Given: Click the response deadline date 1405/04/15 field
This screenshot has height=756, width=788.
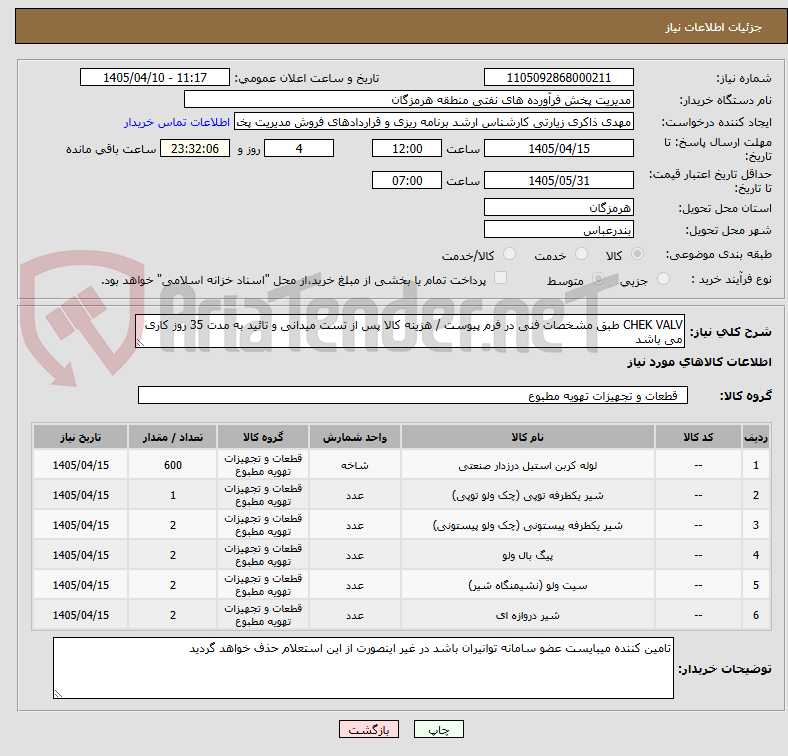Looking at the screenshot, I should (x=558, y=148).
